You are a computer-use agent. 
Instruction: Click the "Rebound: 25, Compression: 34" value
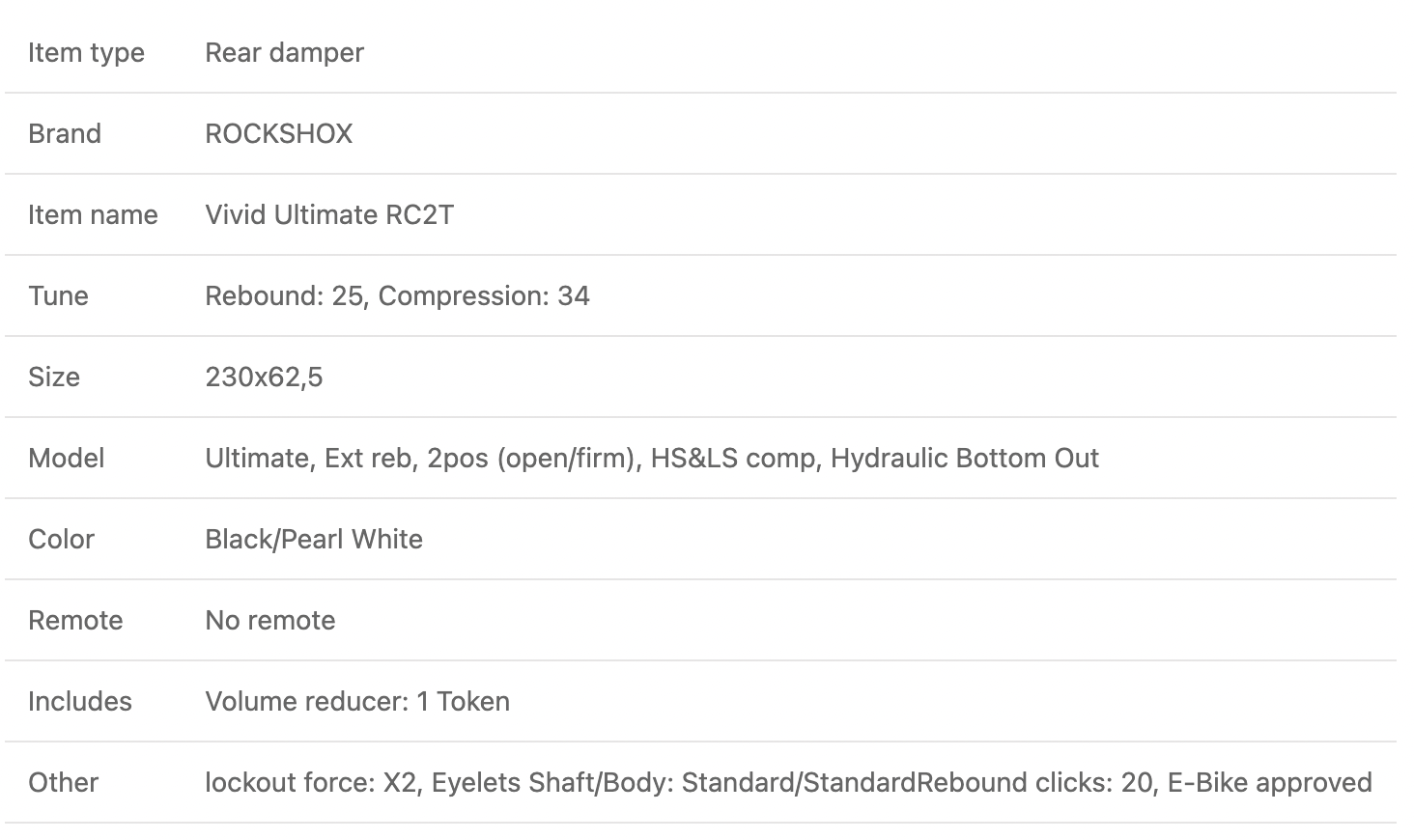[397, 295]
